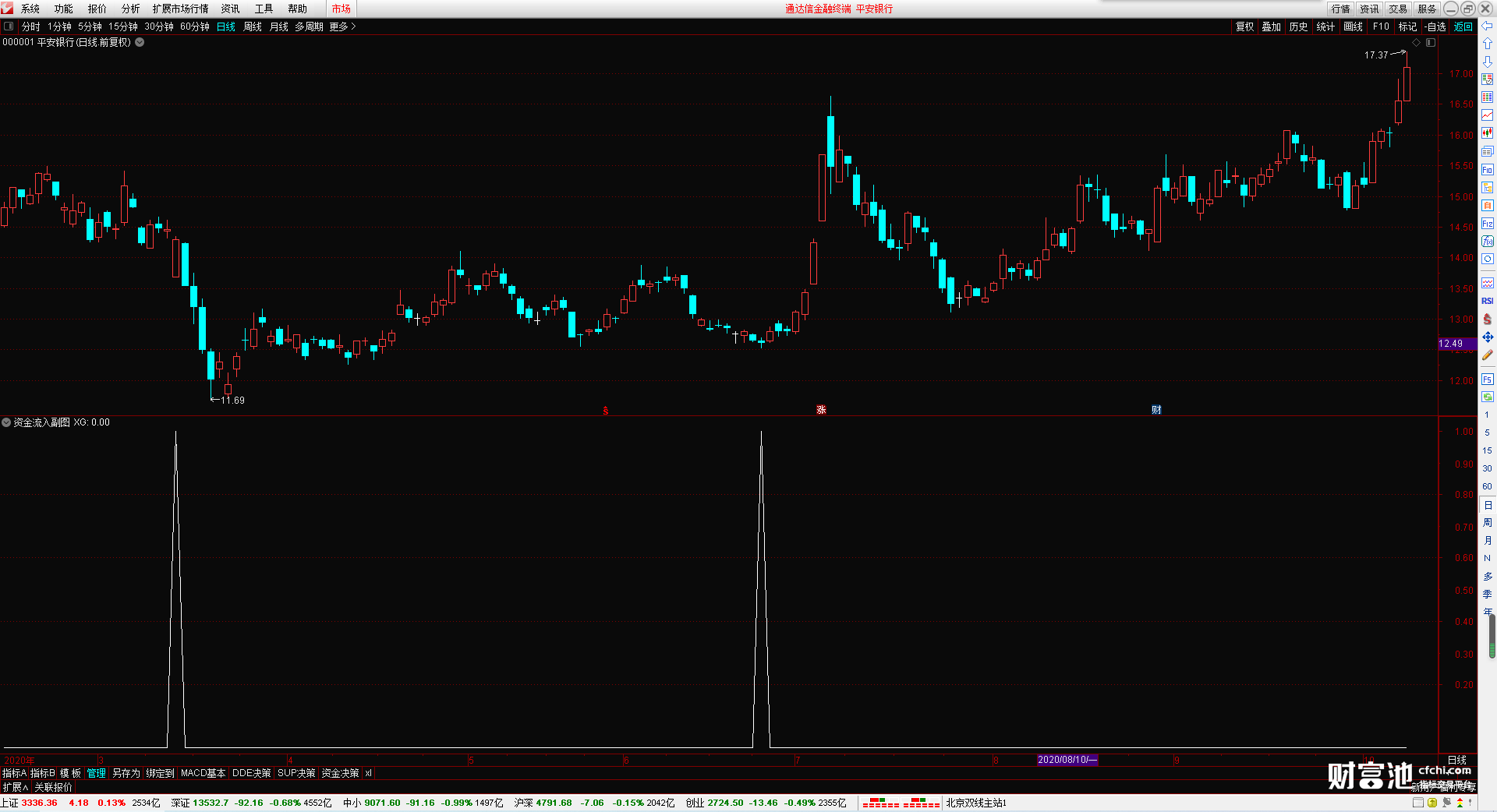Switch to the 5分钟 period
The image size is (1497, 812).
pos(90,26)
